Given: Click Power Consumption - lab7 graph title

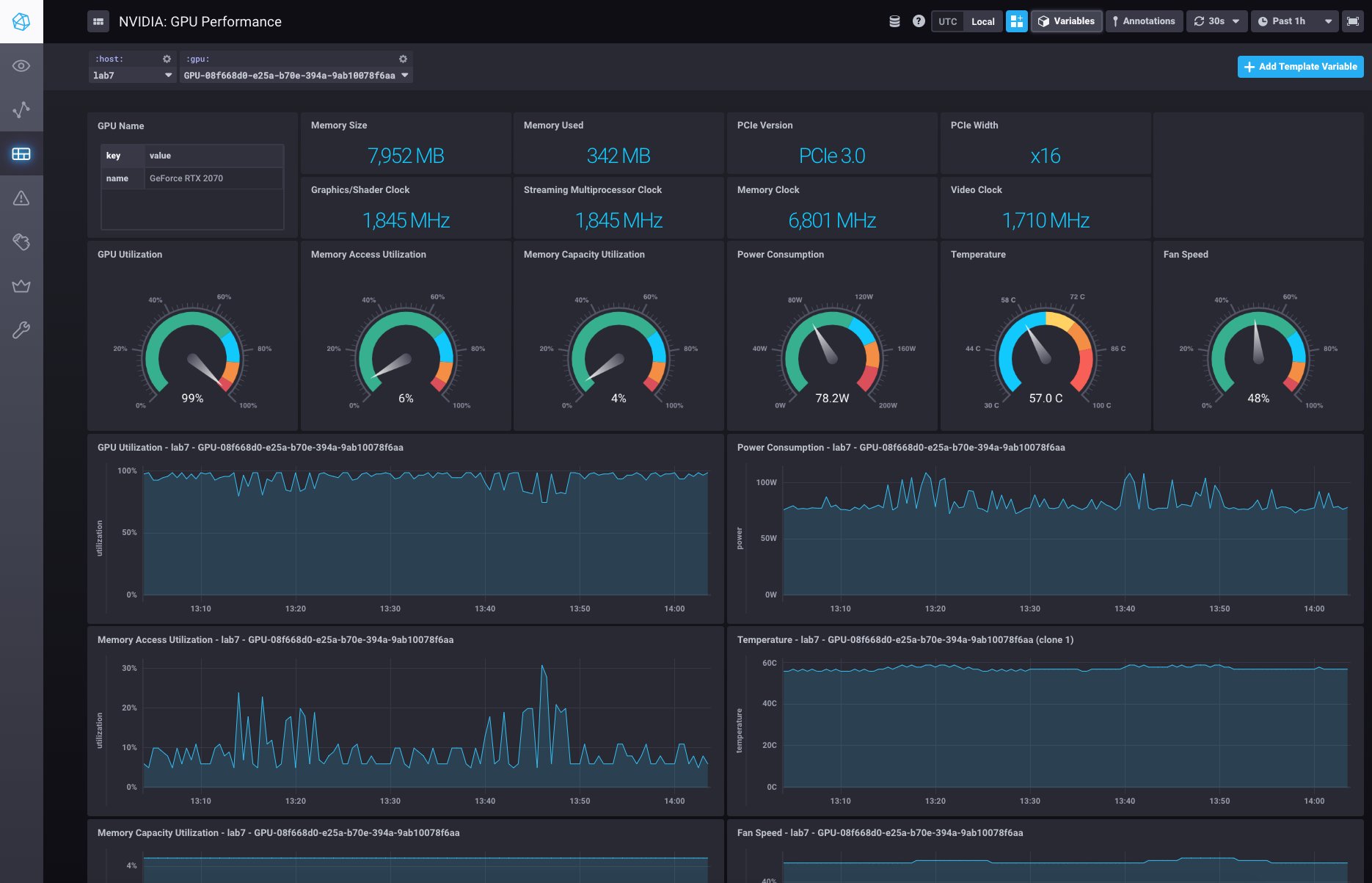Looking at the screenshot, I should click(901, 448).
